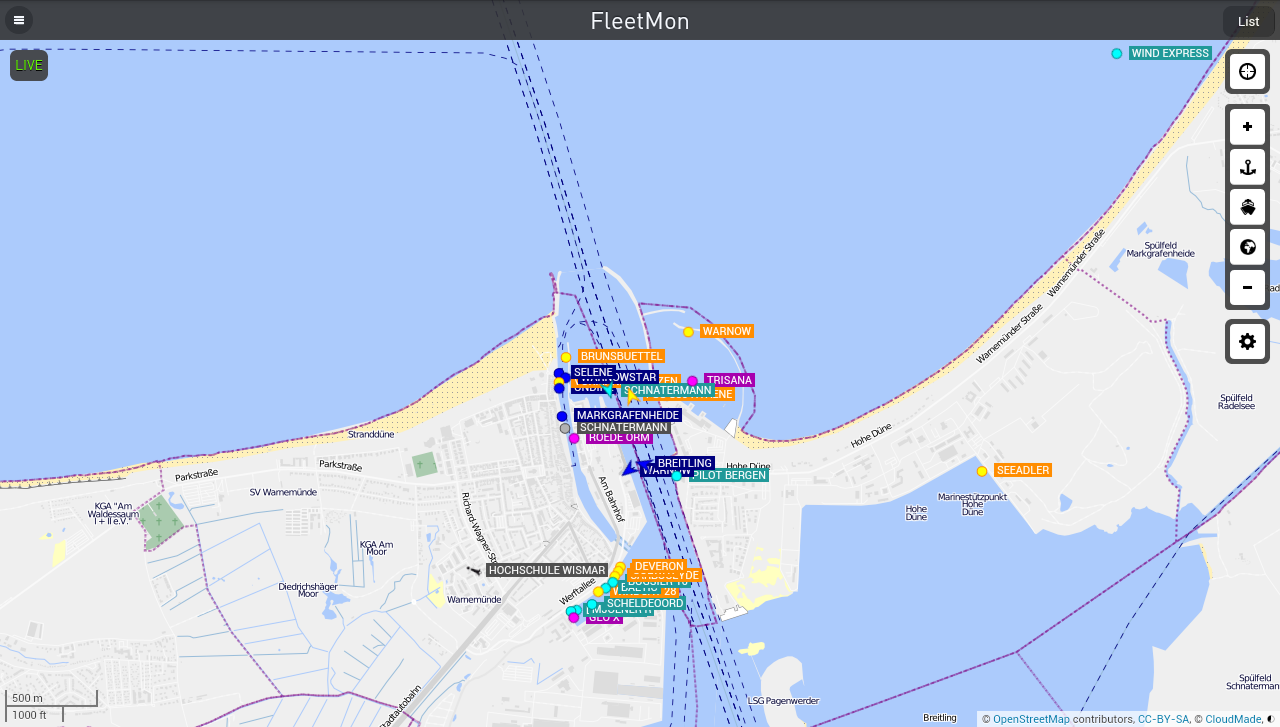Click the HOCHSCHULE WISMAR label
Viewport: 1280px width, 727px height.
547,570
